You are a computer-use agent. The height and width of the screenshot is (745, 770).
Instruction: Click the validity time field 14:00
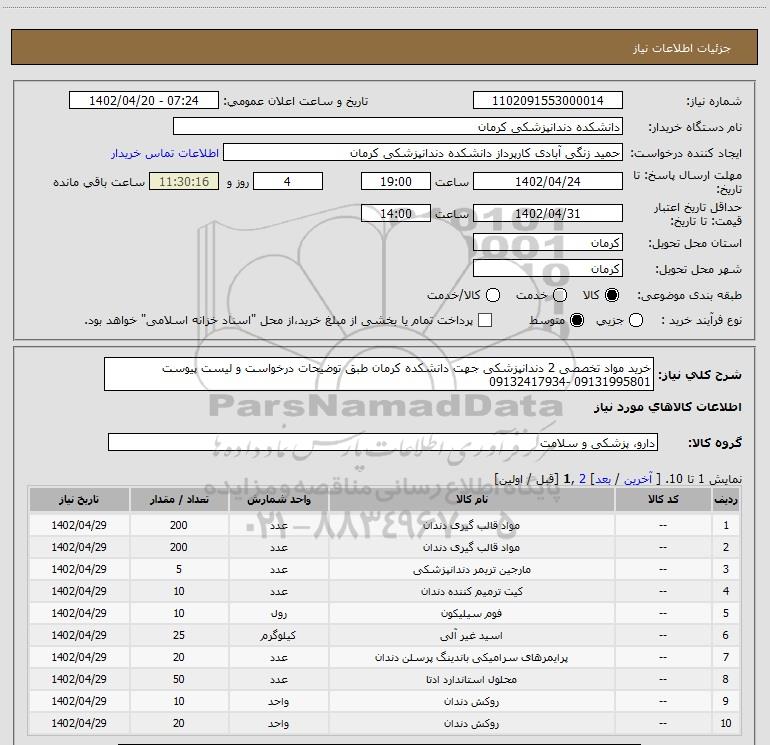point(396,213)
